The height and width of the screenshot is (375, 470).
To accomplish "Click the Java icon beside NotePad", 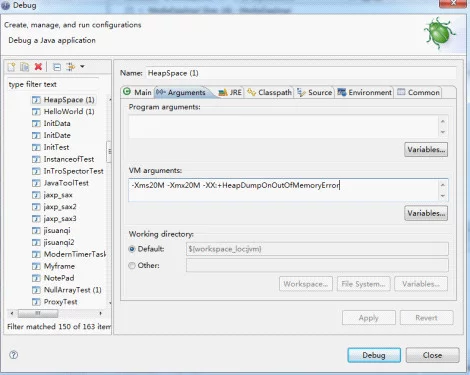I will (36, 278).
